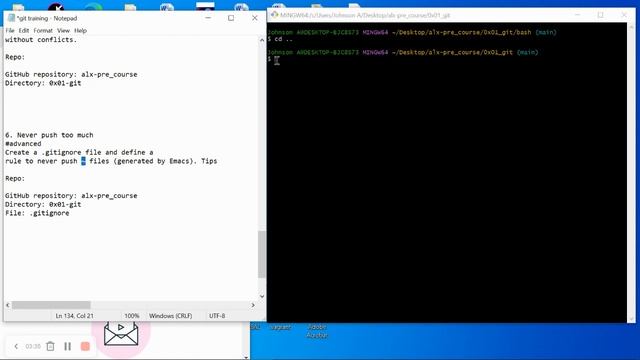Open the Help menu in Notepad
Image resolution: width=640 pixels, height=360 pixels.
coord(80,31)
